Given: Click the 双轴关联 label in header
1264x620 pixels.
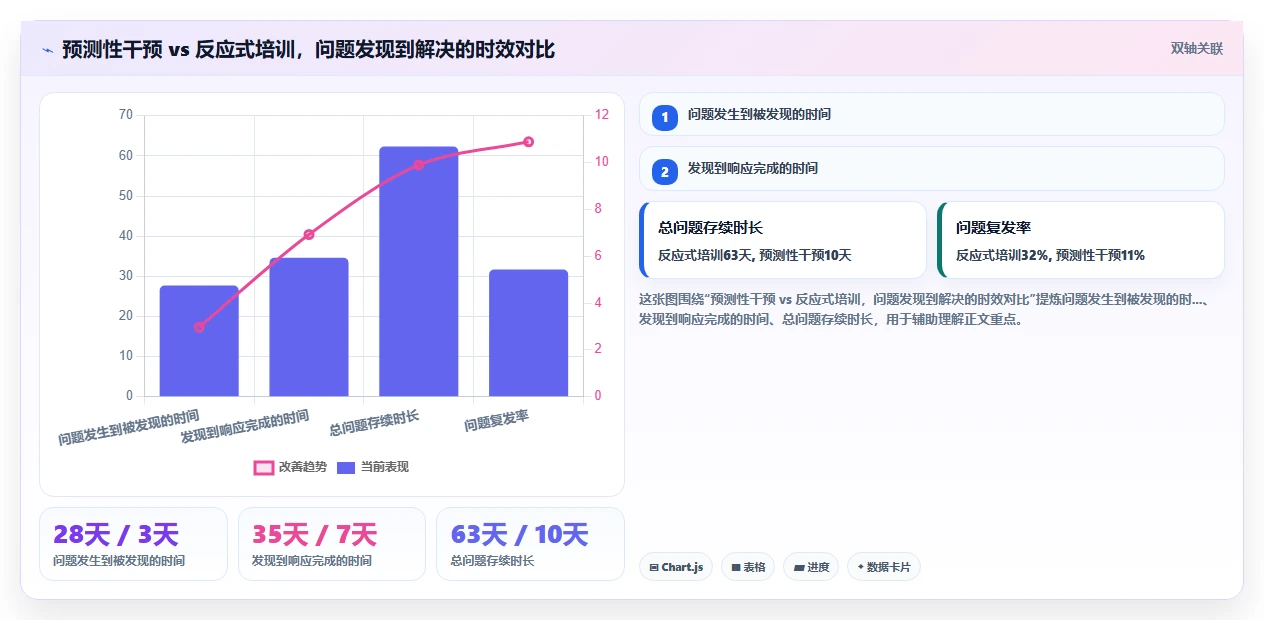Looking at the screenshot, I should click(1197, 49).
